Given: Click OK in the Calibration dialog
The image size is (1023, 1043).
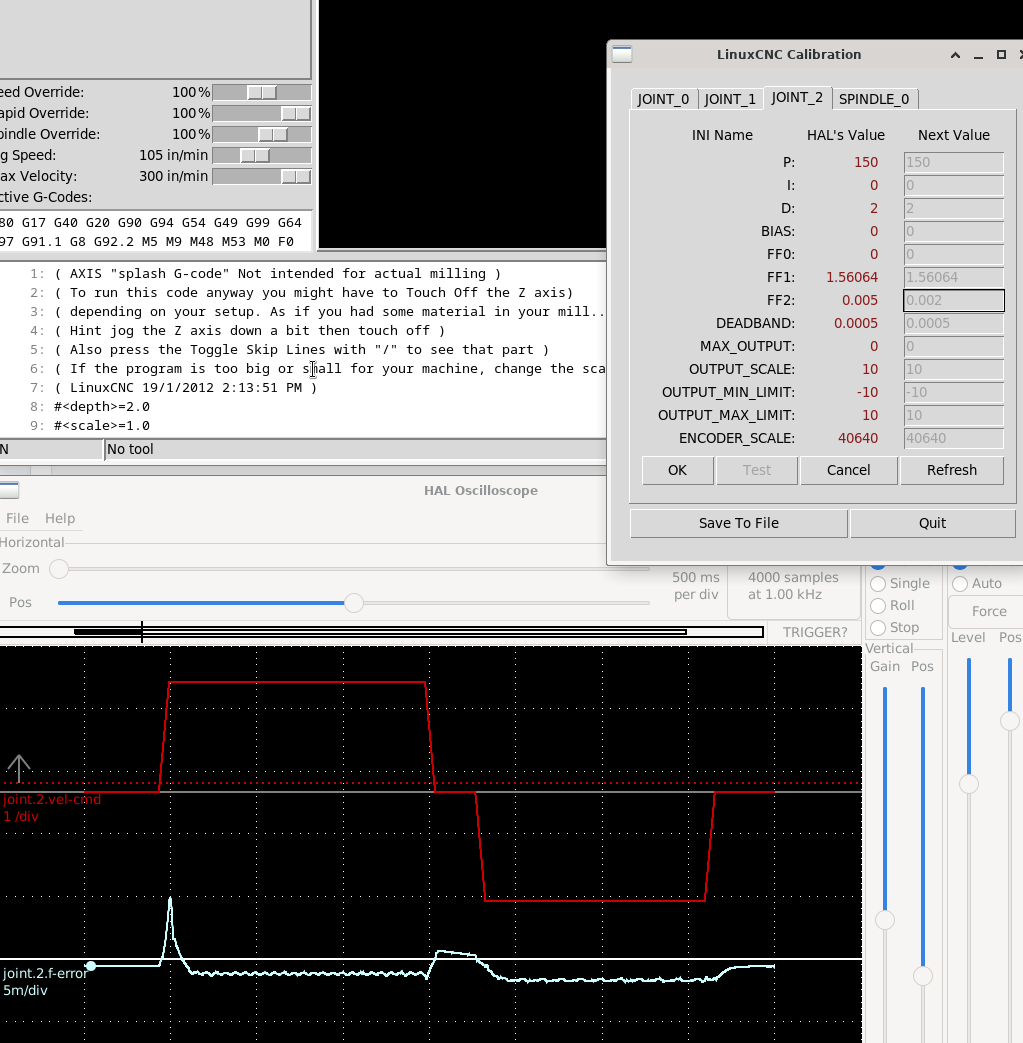Looking at the screenshot, I should pos(678,470).
